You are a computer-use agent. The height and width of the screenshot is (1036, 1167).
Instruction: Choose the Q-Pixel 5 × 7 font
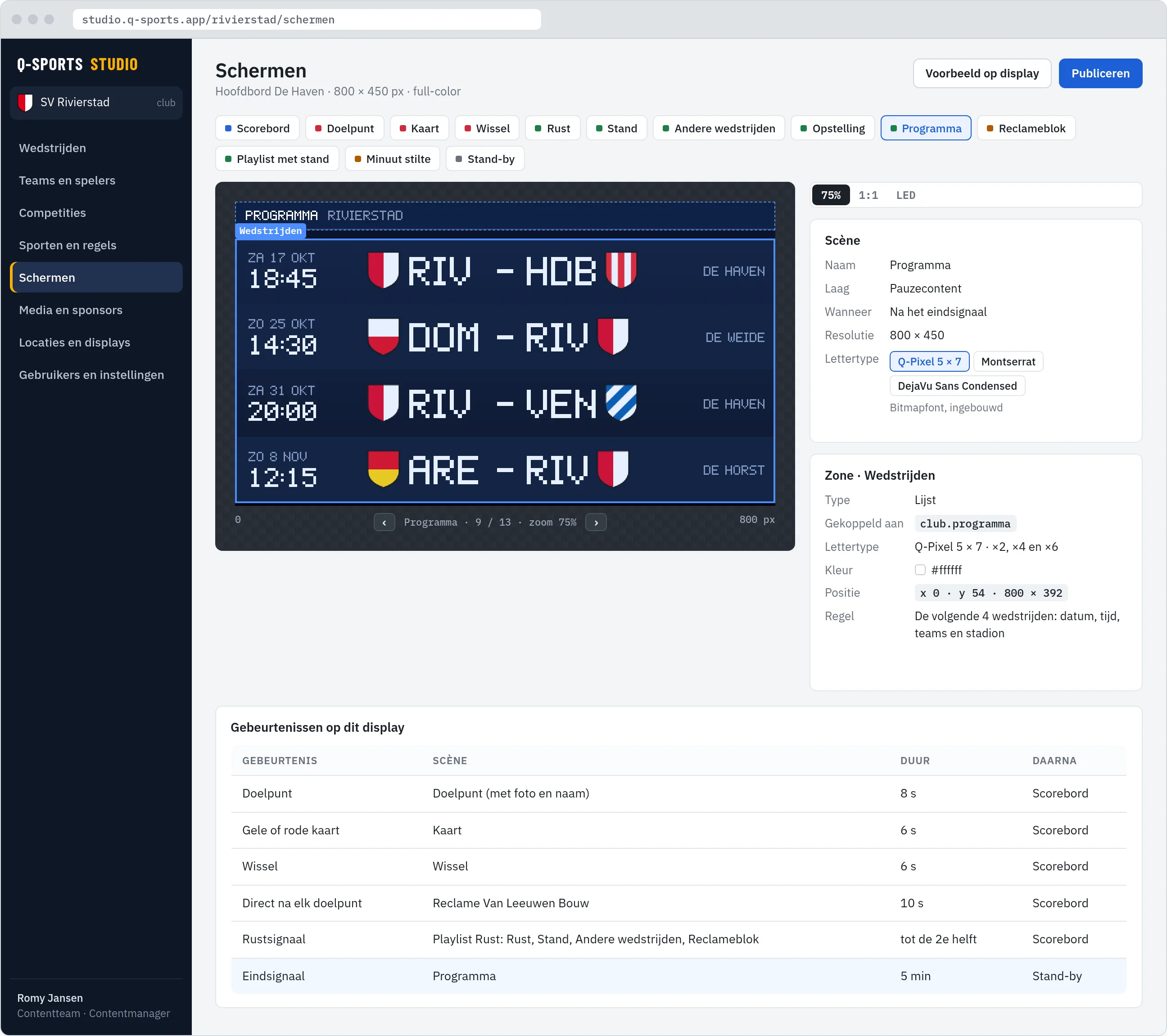pos(929,361)
